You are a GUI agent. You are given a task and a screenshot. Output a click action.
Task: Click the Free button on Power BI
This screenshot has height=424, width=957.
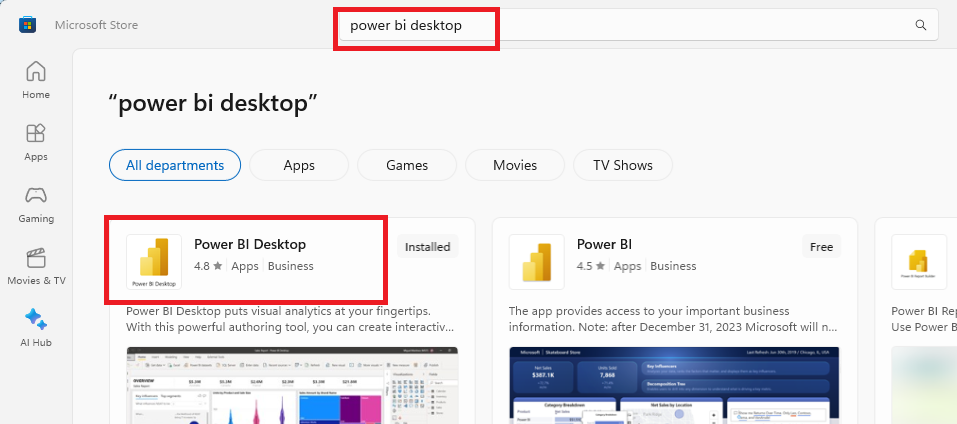tap(822, 247)
